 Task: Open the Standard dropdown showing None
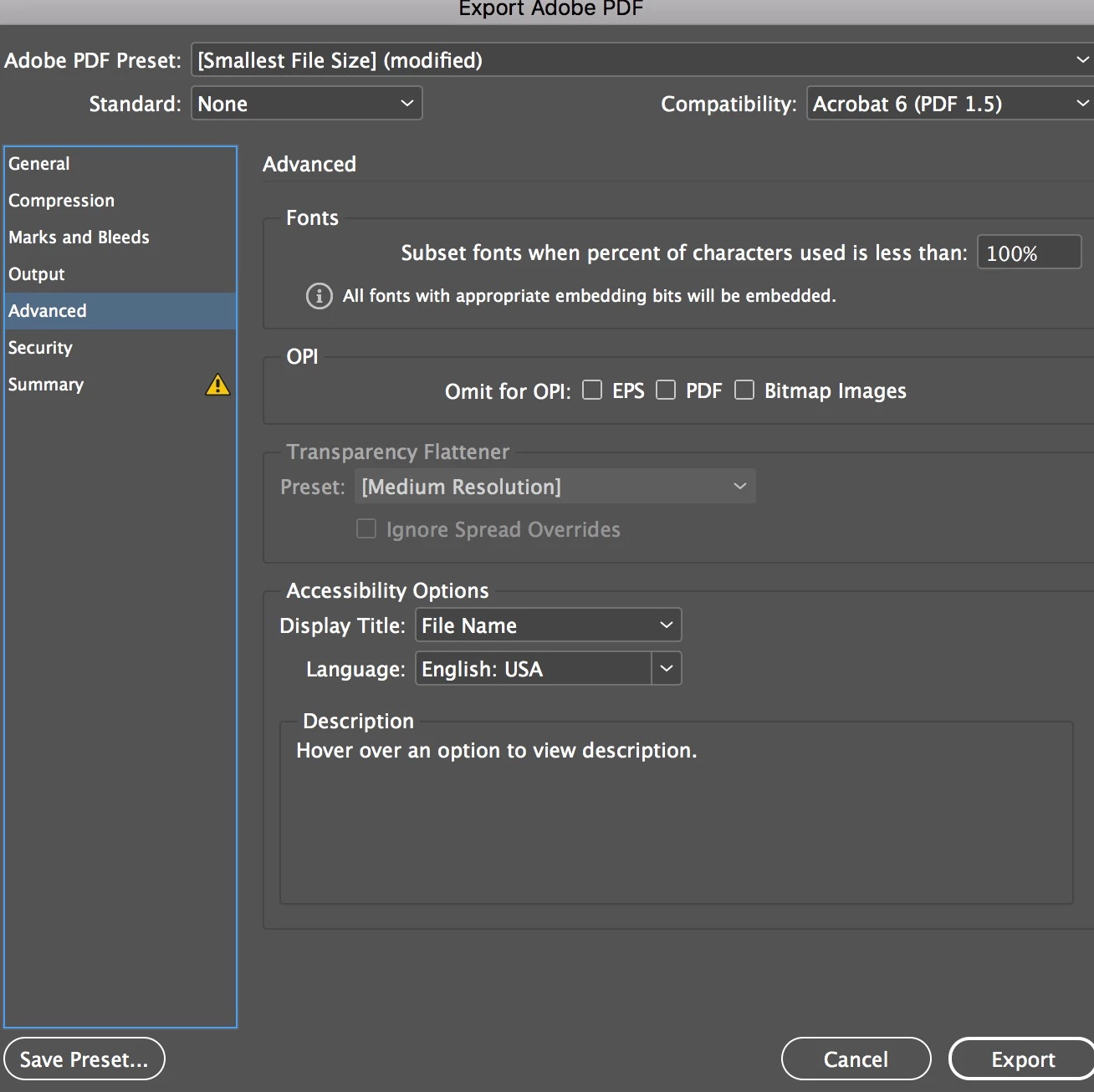point(306,104)
